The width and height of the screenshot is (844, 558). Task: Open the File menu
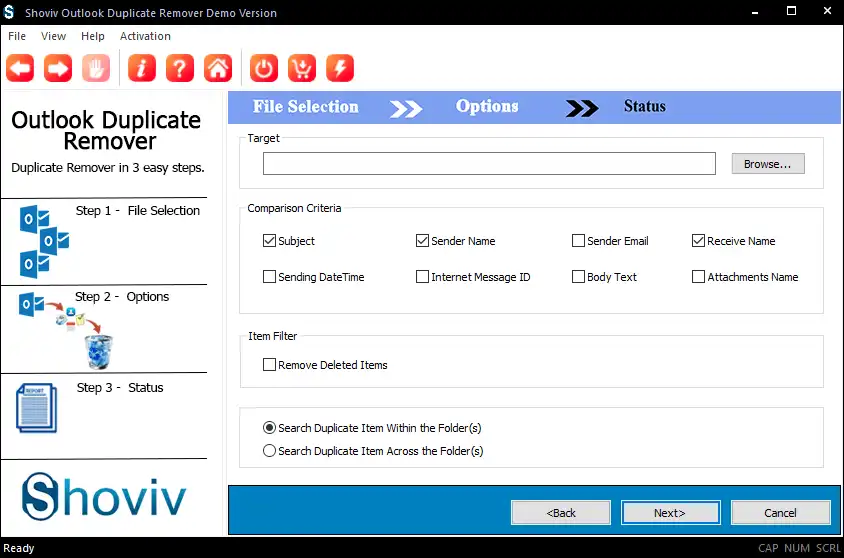[17, 36]
